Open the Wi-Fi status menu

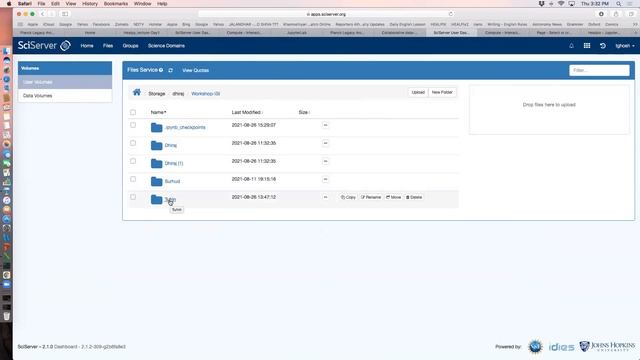[x=561, y=4]
